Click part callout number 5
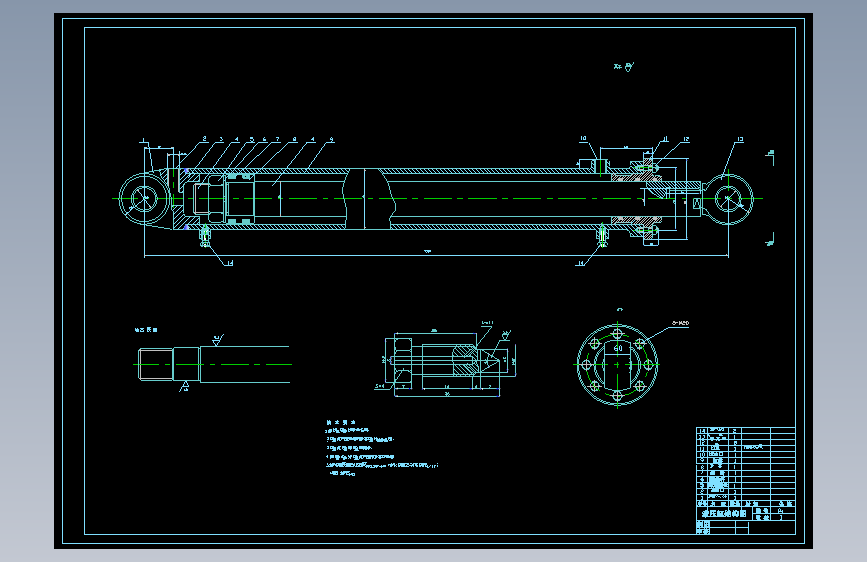Viewport: 867px width, 562px height. click(x=252, y=139)
